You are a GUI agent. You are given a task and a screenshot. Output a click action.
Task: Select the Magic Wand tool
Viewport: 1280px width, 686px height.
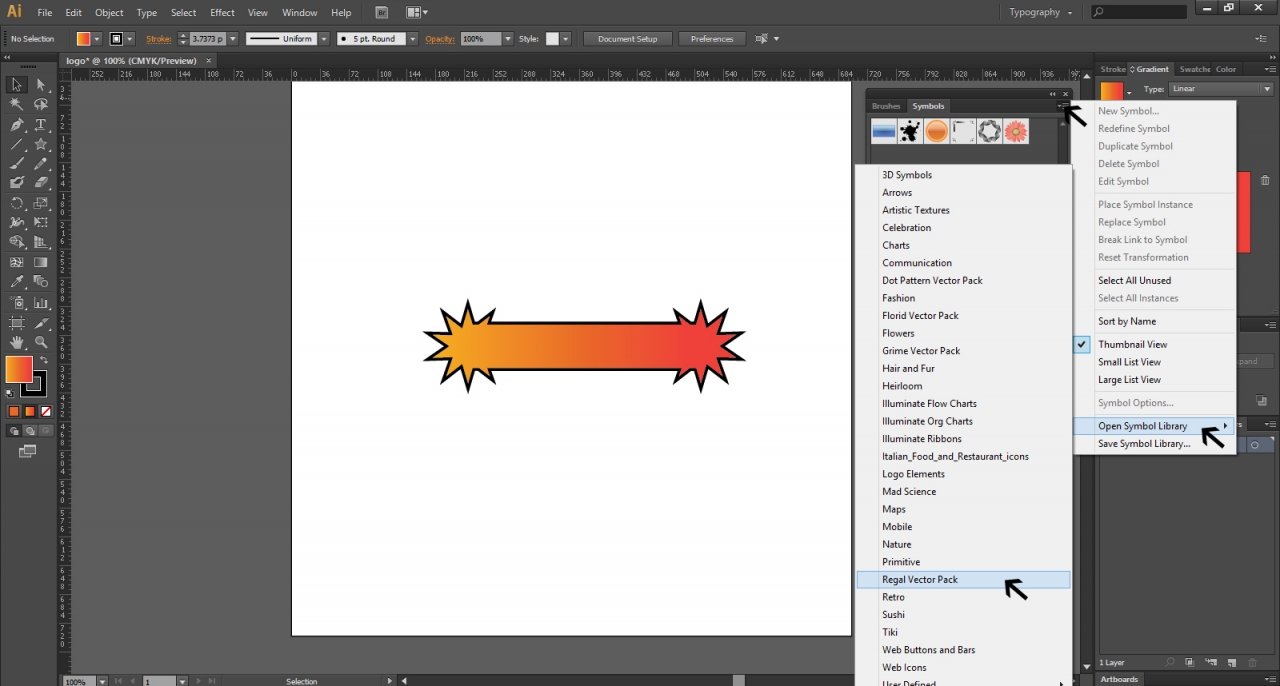(17, 105)
